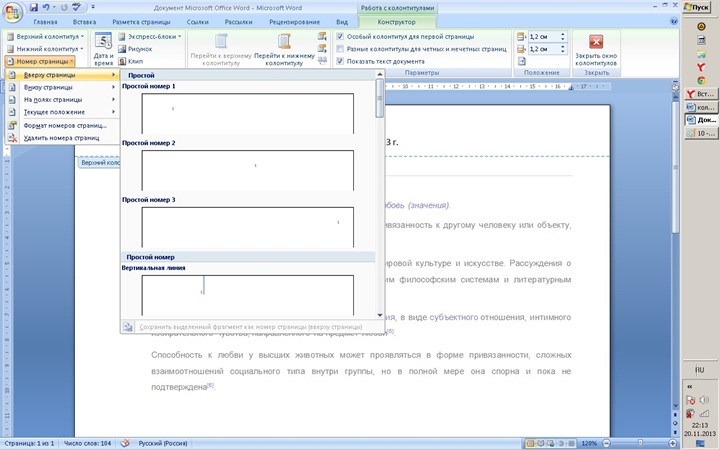Open the Экспресс-блоки dropdown
Screen dimensions: 720x450
(x=150, y=36)
